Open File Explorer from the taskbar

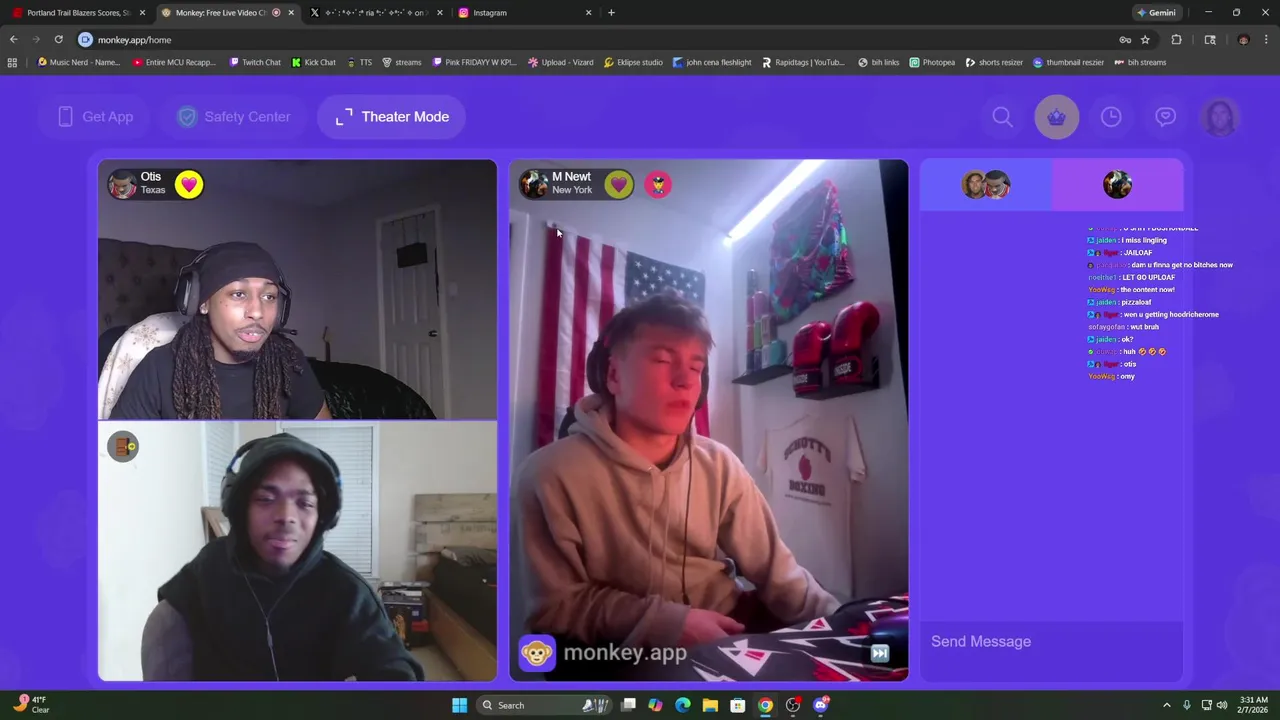710,705
